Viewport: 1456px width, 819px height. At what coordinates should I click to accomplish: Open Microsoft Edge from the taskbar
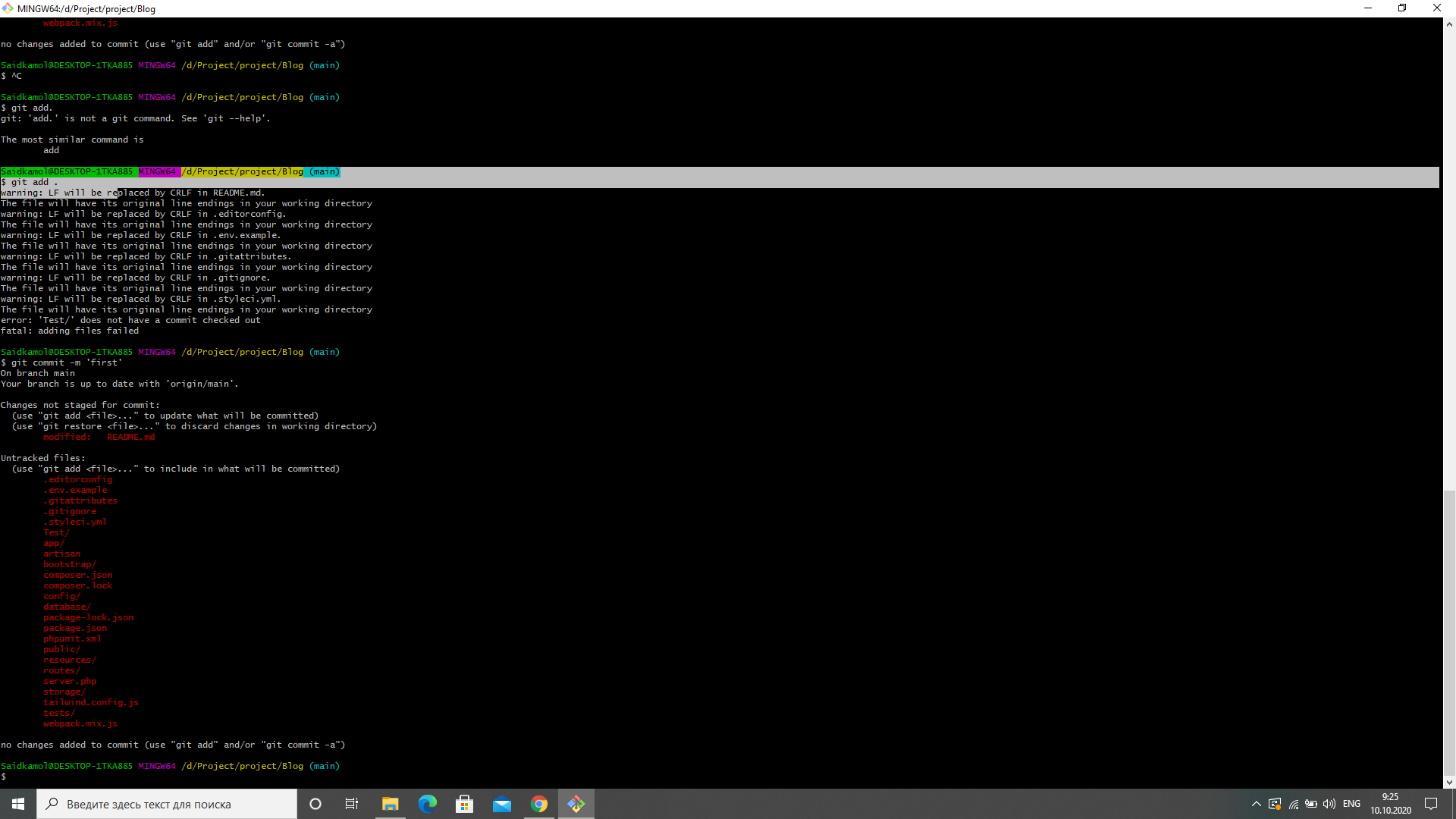428,804
